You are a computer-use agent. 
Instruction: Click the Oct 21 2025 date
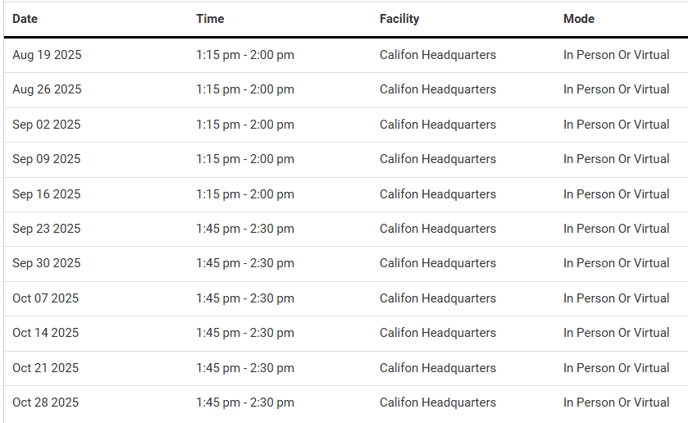[46, 368]
